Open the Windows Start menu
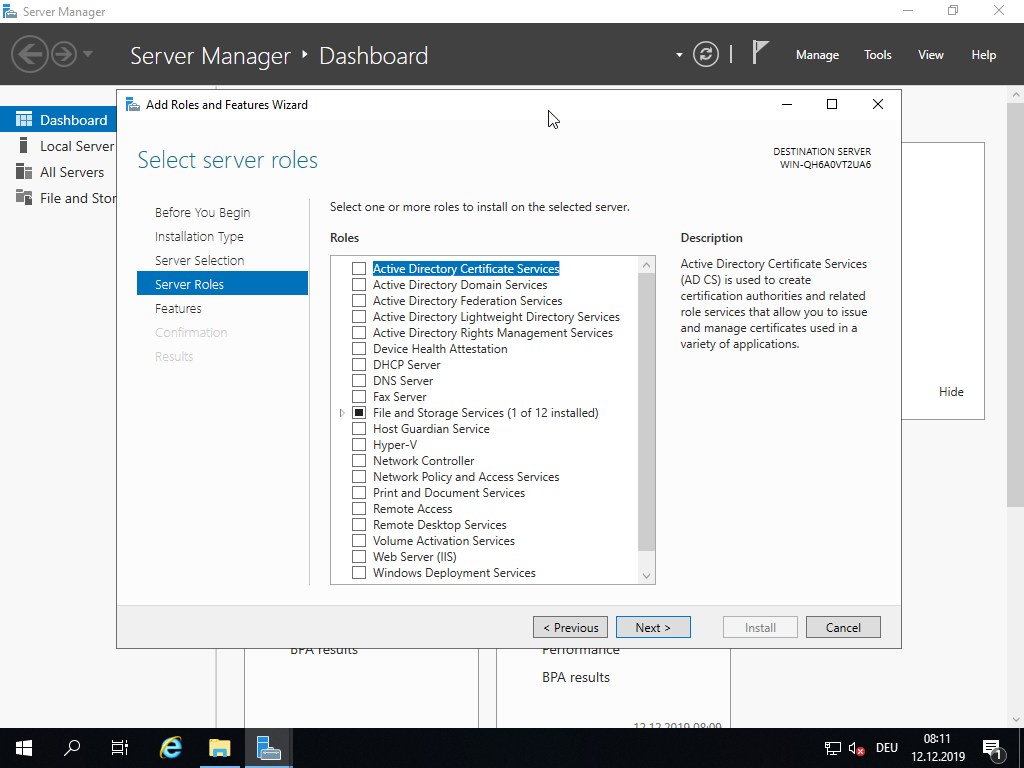 pyautogui.click(x=24, y=748)
